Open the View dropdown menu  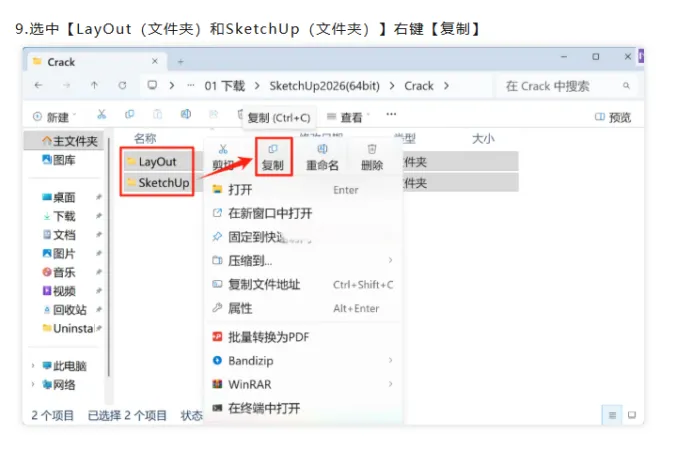[348, 117]
